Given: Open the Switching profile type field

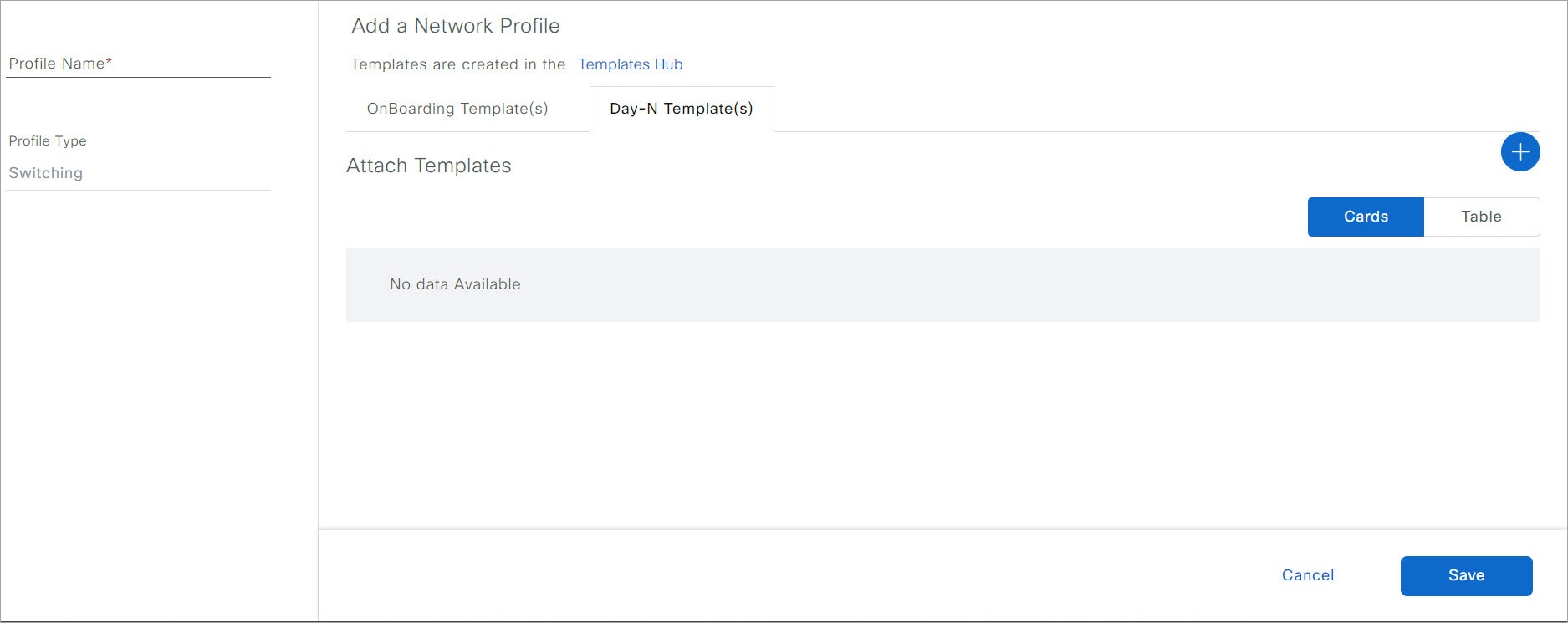Looking at the screenshot, I should (138, 173).
